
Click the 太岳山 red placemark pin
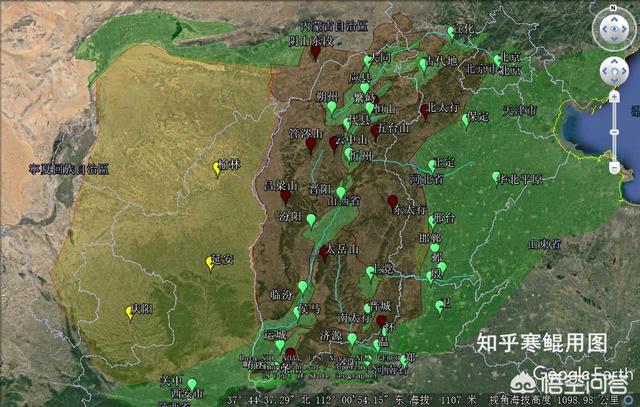[x=324, y=254]
